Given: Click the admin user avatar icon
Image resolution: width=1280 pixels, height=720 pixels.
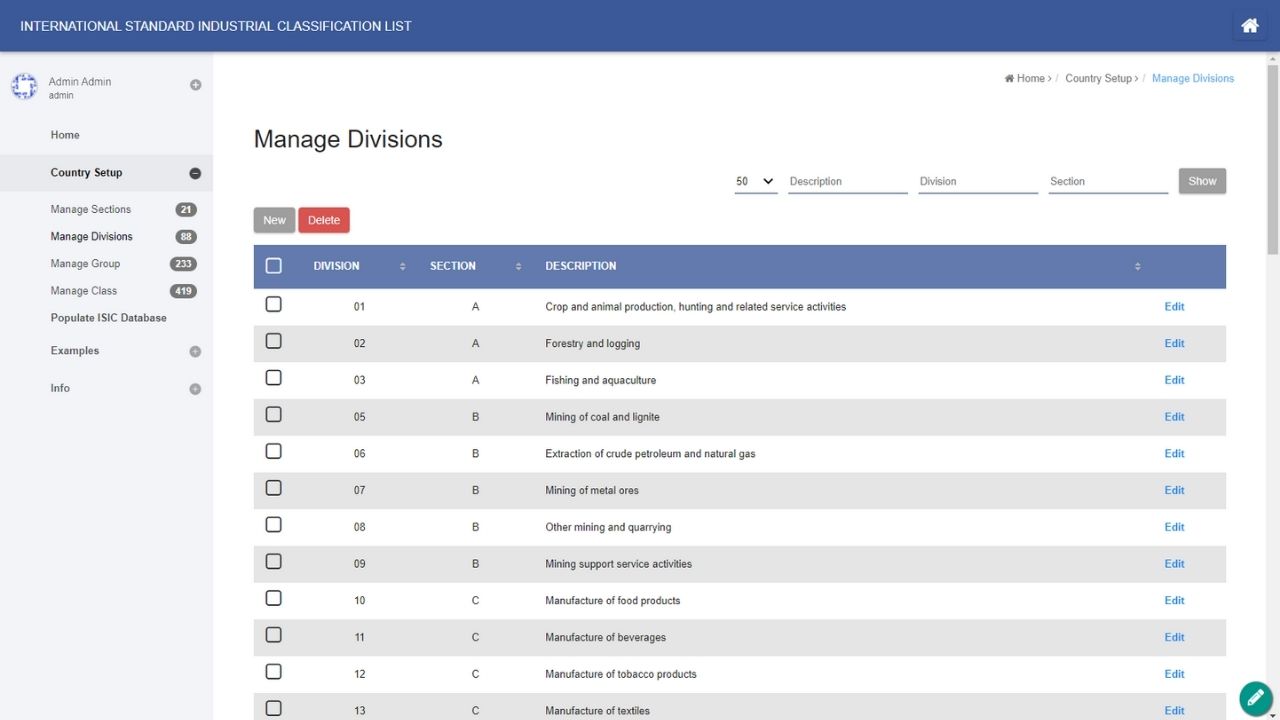Looking at the screenshot, I should tap(24, 87).
